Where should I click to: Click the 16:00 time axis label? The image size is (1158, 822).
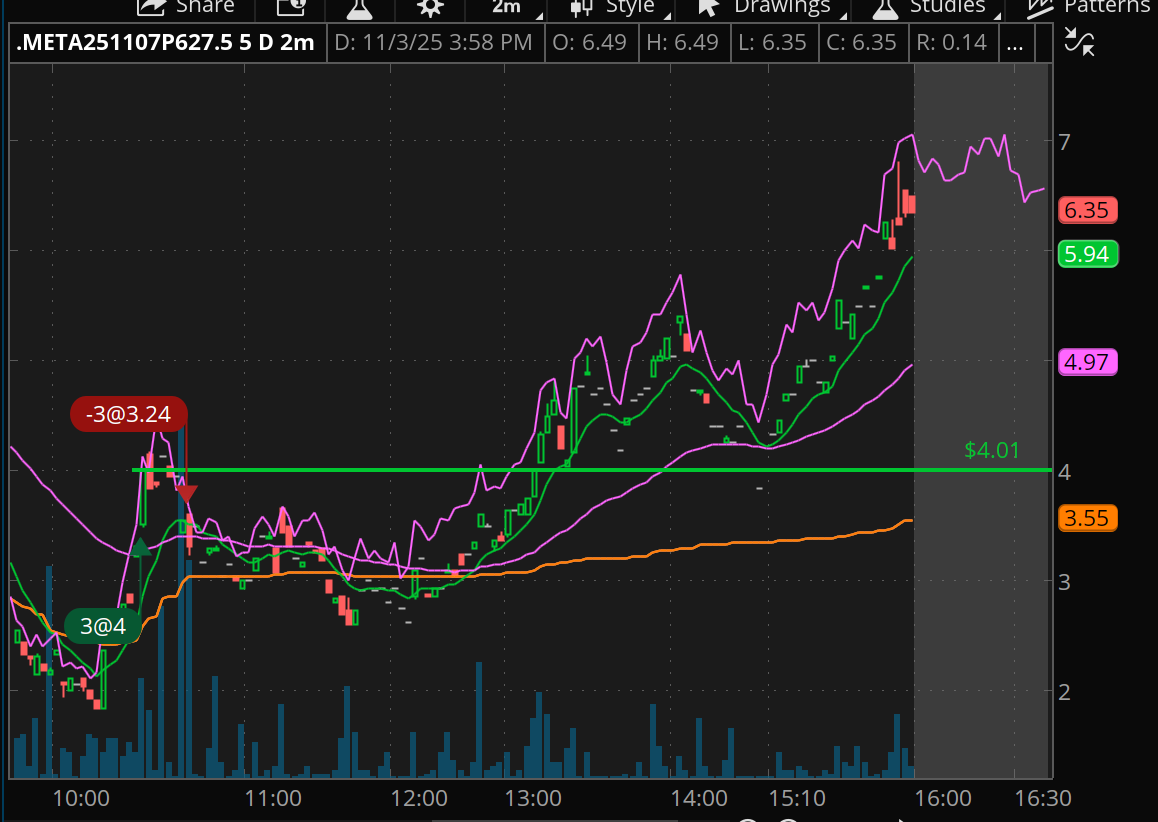(943, 798)
